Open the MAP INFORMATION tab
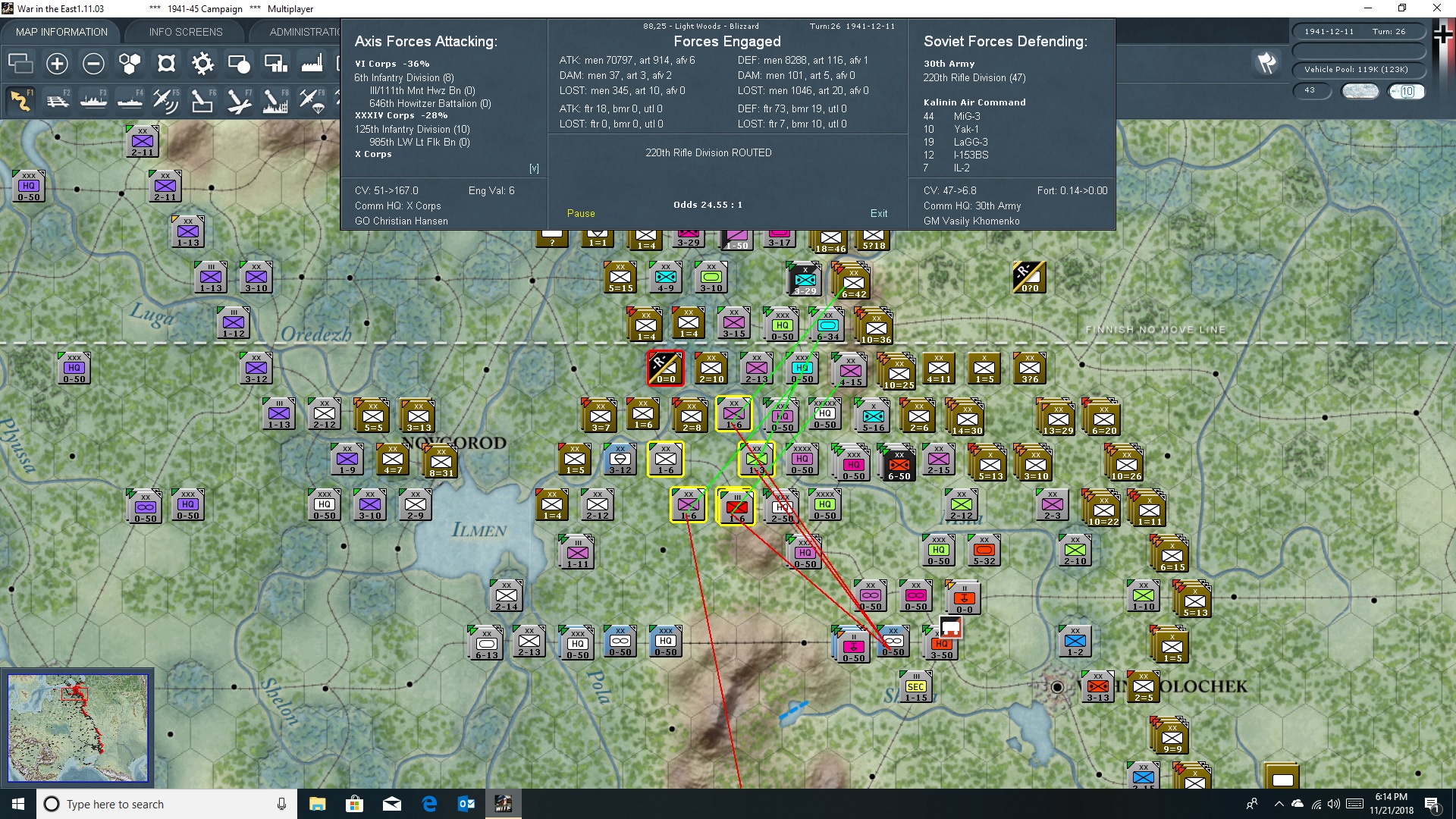Screen dimensions: 1456x819 pyautogui.click(x=61, y=32)
